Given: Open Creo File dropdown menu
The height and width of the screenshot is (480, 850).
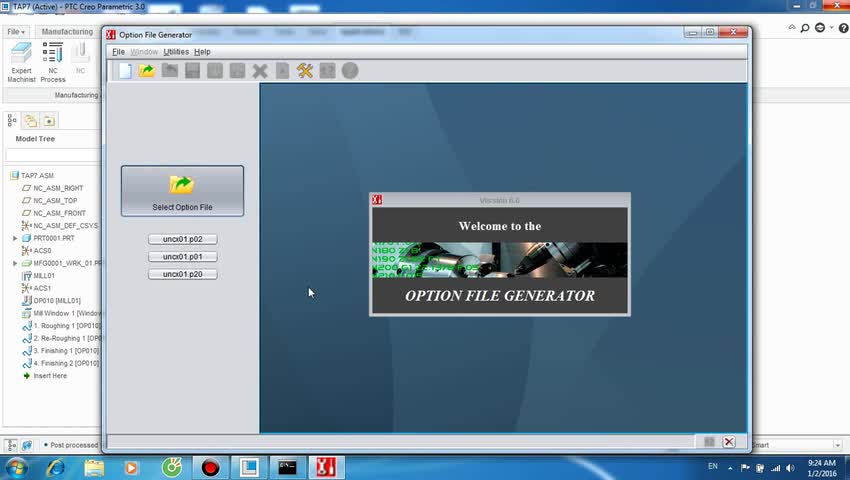Looking at the screenshot, I should [16, 31].
